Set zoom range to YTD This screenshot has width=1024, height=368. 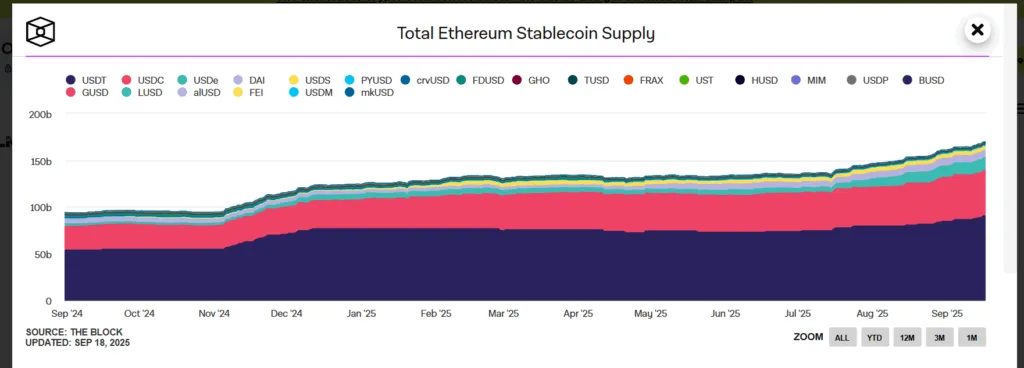tap(874, 337)
